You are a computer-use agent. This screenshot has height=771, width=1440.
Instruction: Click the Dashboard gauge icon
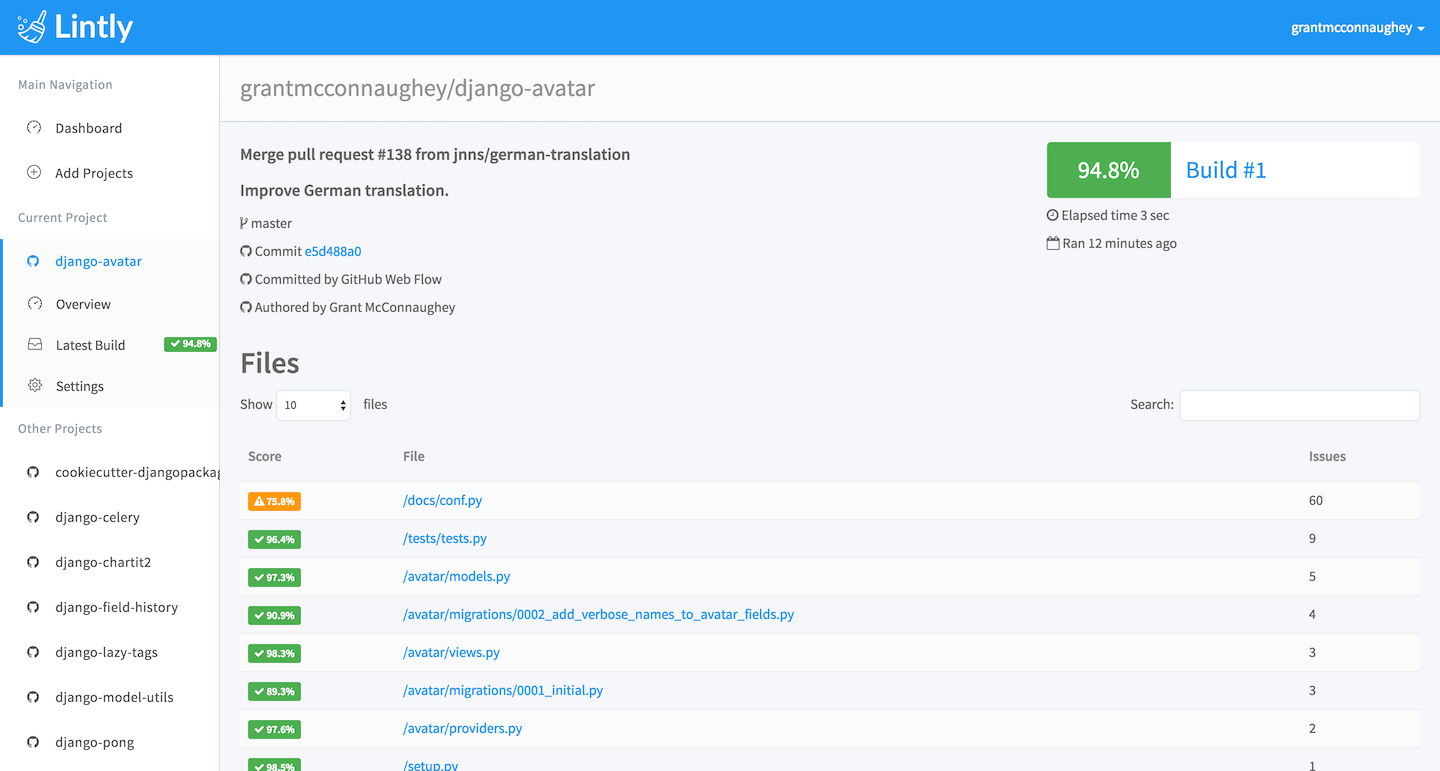[34, 128]
